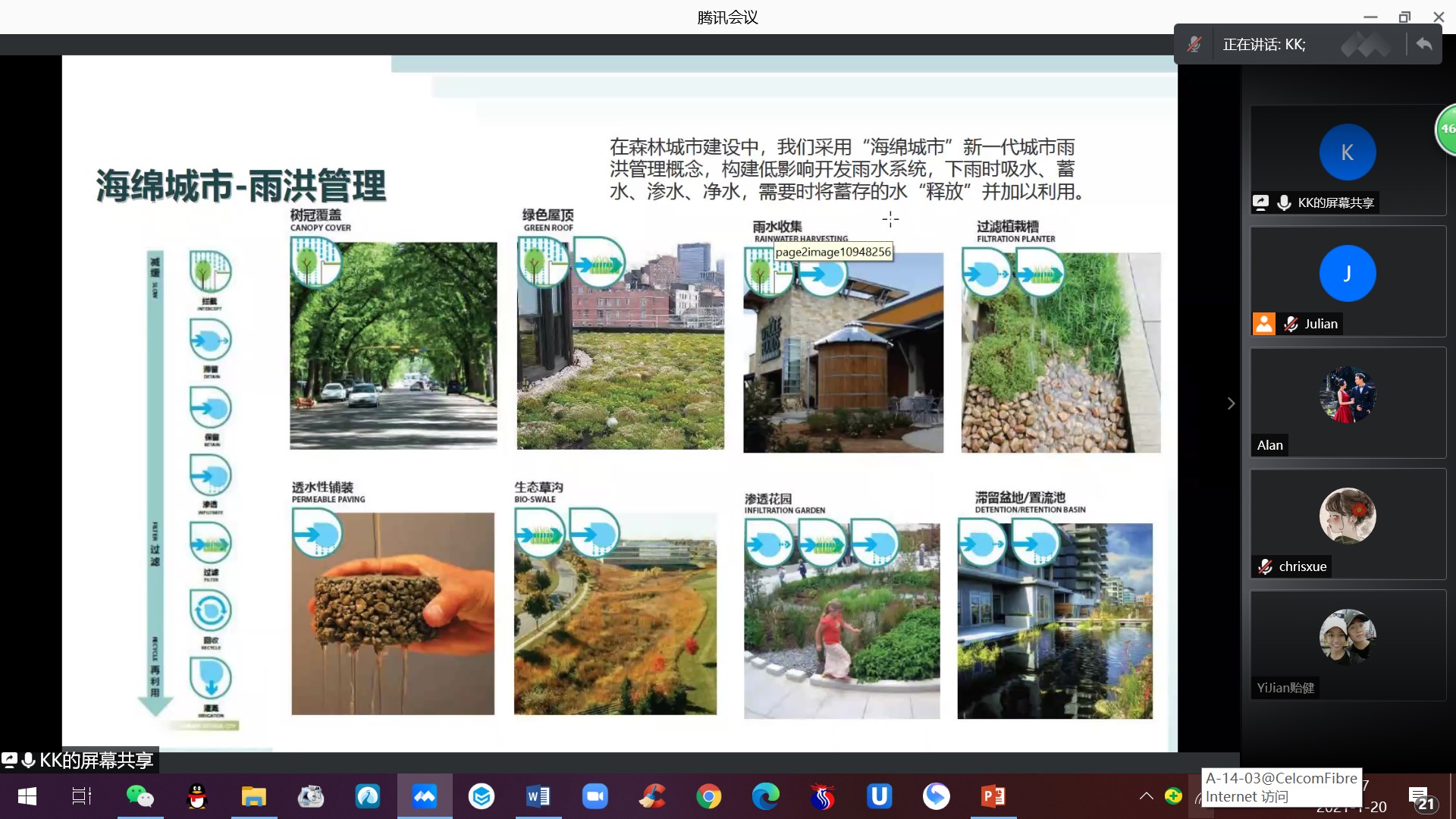Click the 绿色屋顶 green roof photo
The width and height of the screenshot is (1456, 819).
click(620, 346)
